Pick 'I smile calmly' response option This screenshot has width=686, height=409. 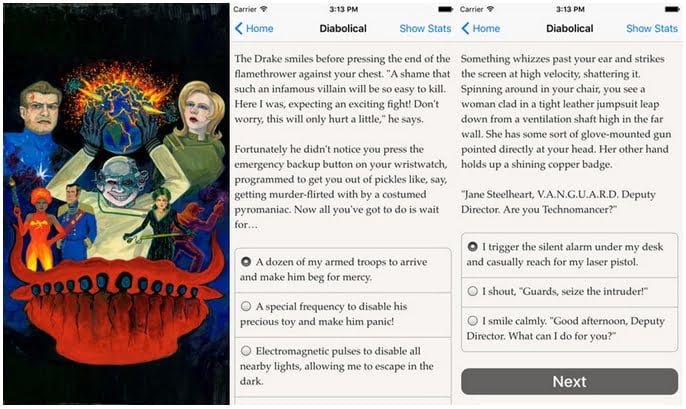pos(570,329)
